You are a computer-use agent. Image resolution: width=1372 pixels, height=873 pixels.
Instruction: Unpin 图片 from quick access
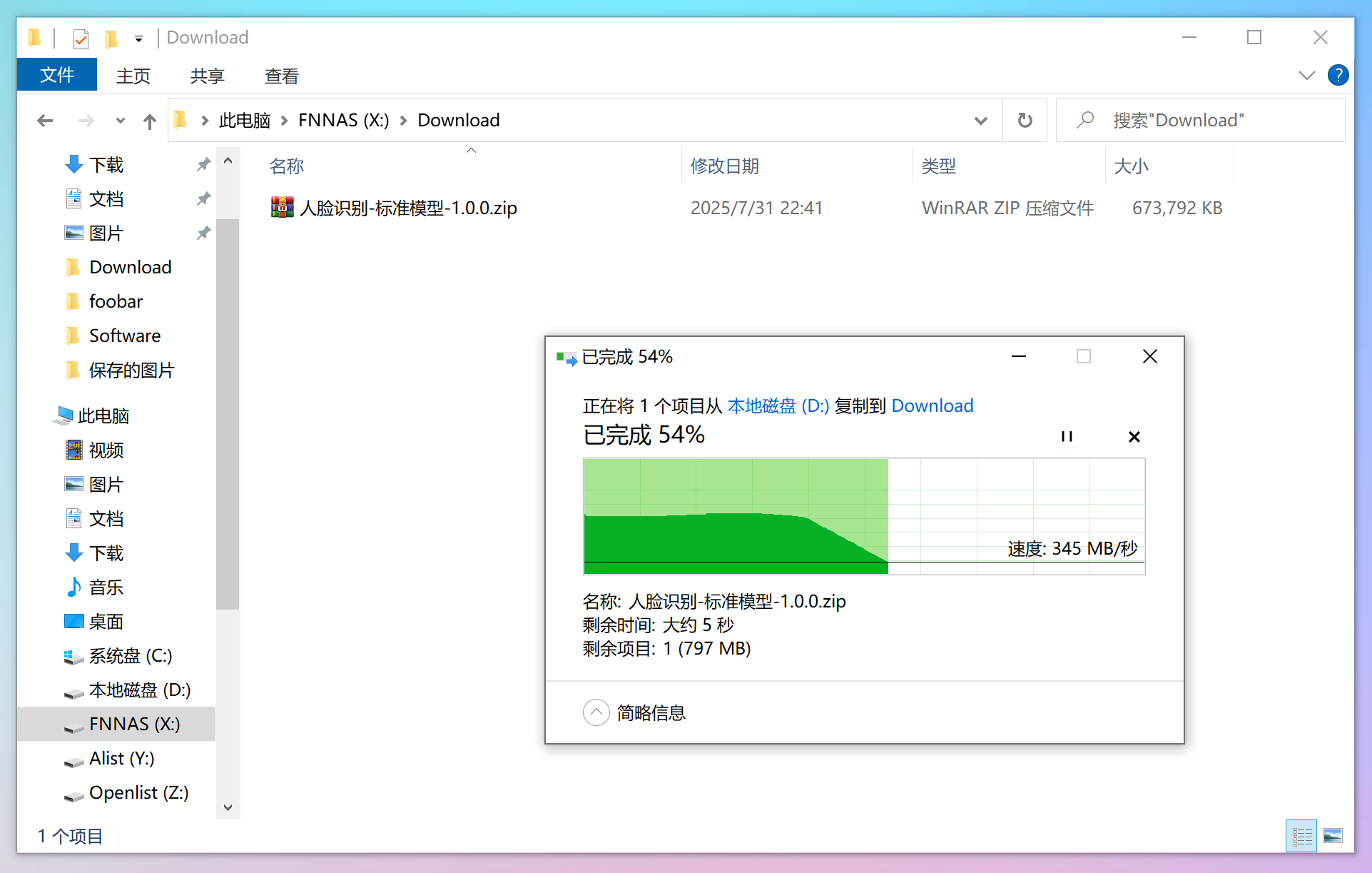coord(203,233)
